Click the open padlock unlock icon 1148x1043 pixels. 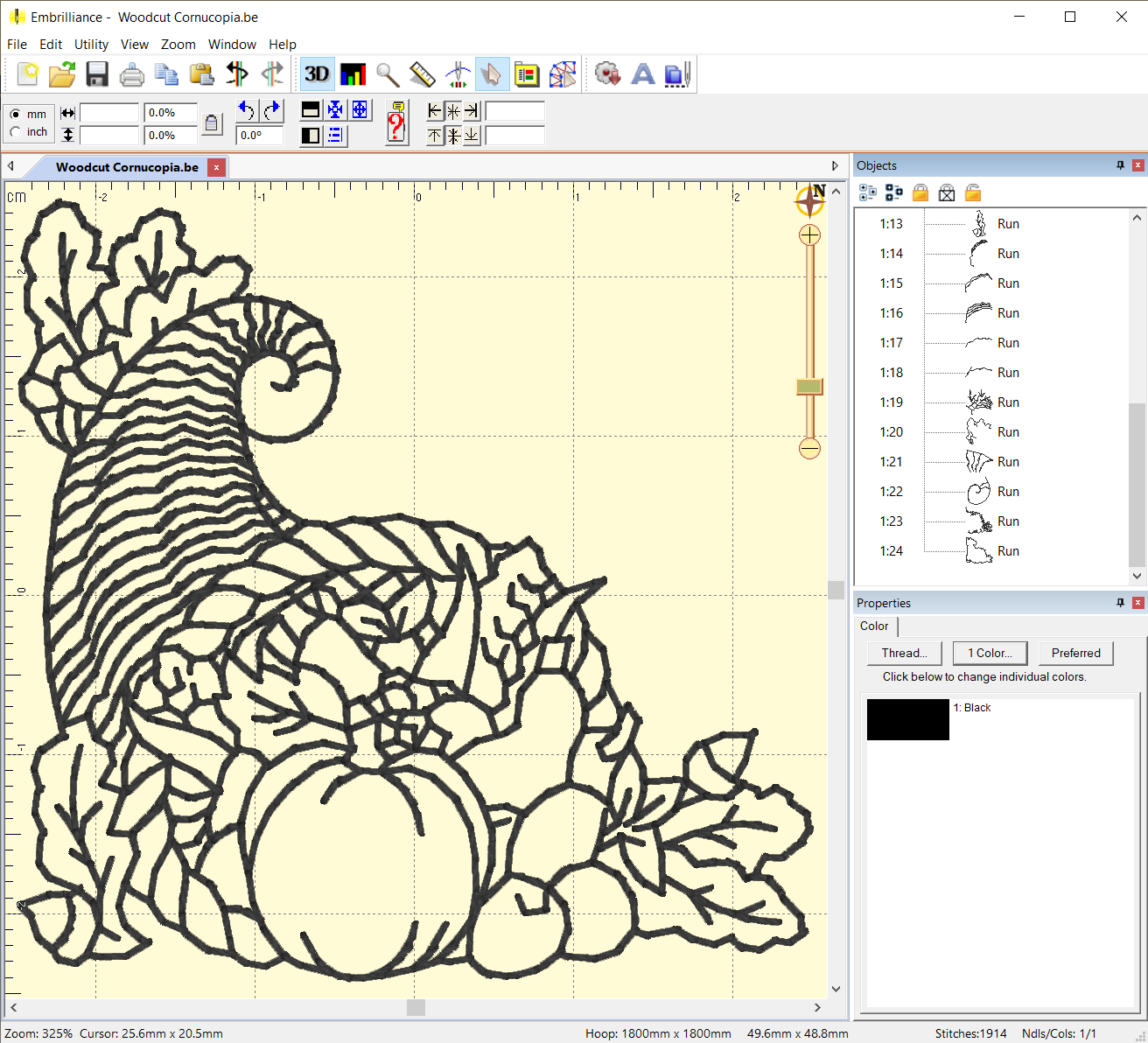click(973, 192)
